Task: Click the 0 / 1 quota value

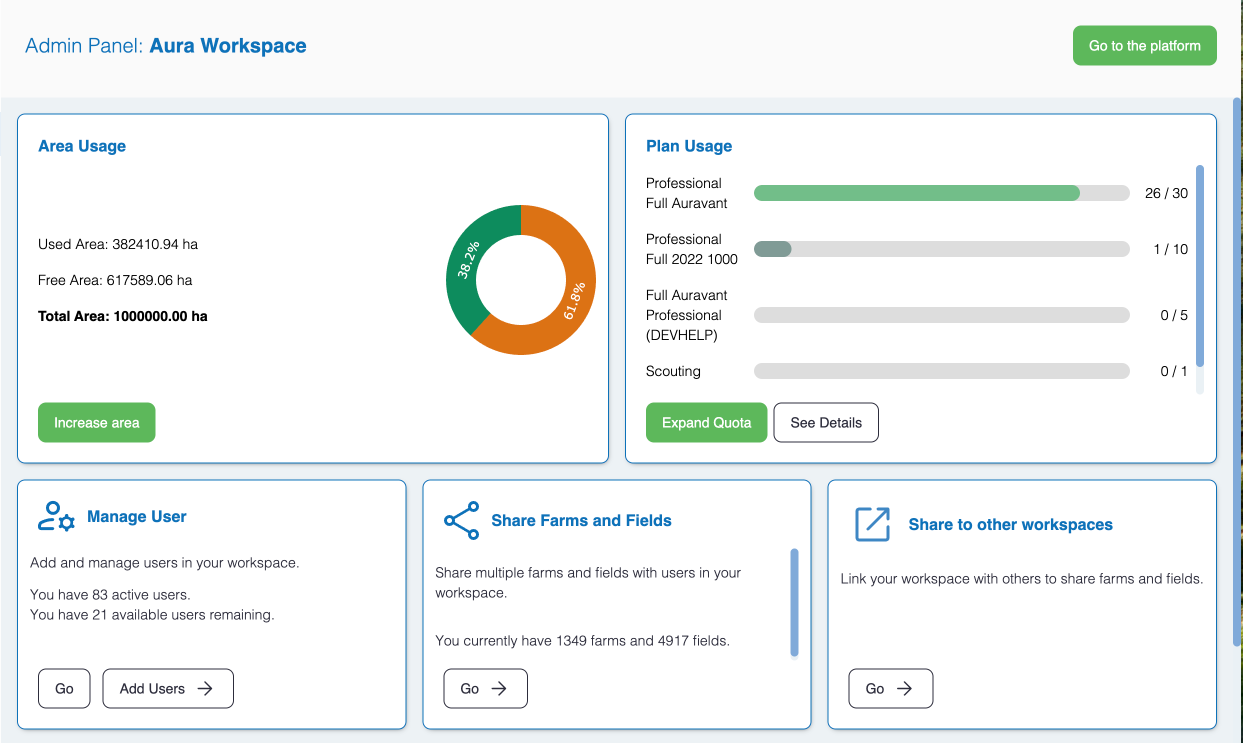Action: (1174, 371)
